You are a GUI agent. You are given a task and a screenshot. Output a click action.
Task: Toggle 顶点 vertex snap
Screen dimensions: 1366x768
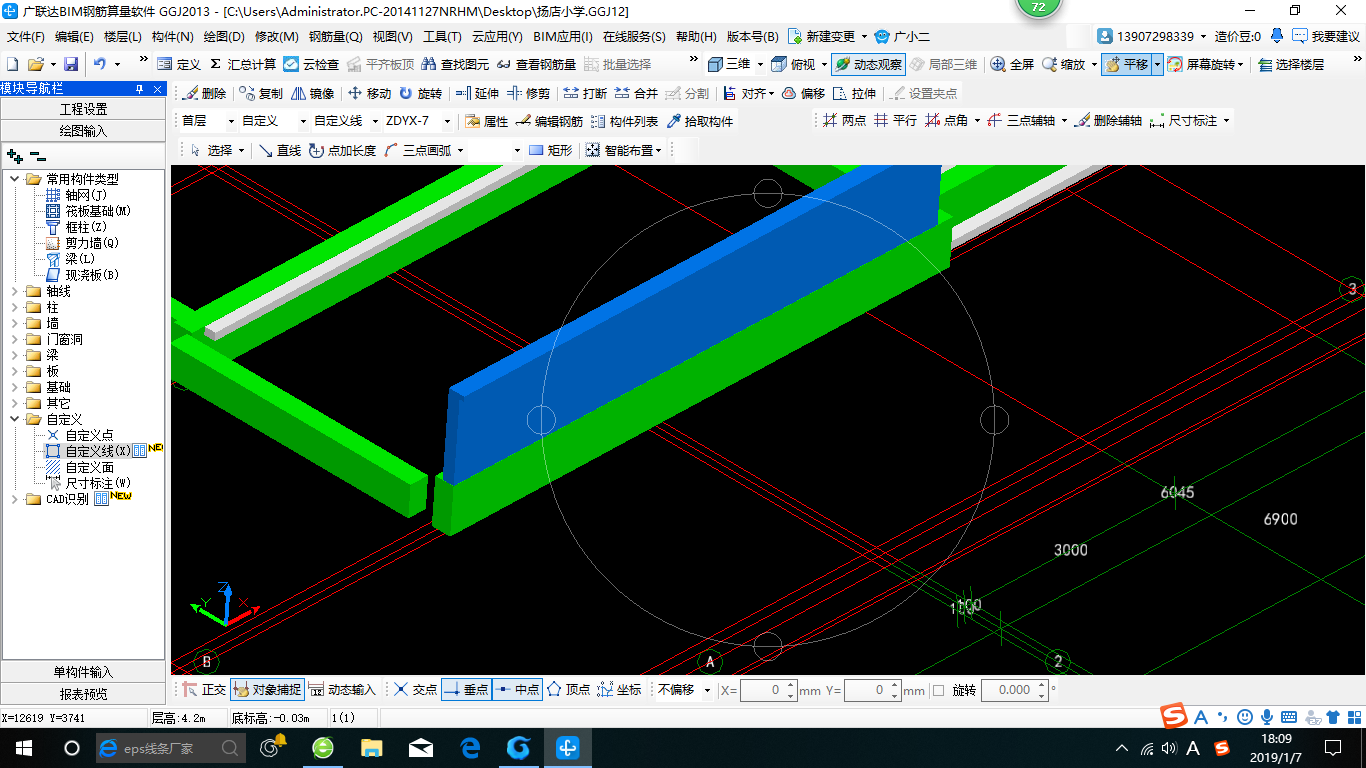click(x=568, y=690)
